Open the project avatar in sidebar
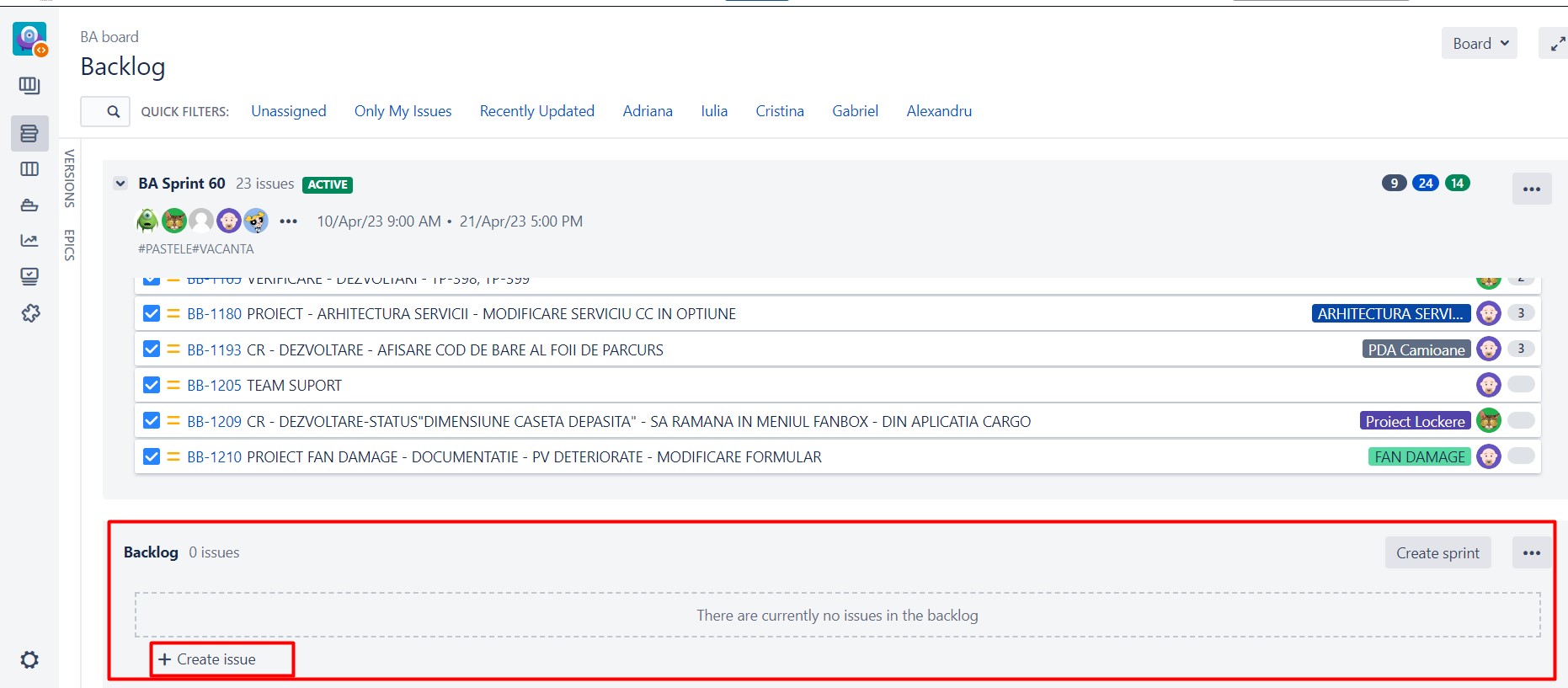1568x688 pixels. [x=30, y=39]
